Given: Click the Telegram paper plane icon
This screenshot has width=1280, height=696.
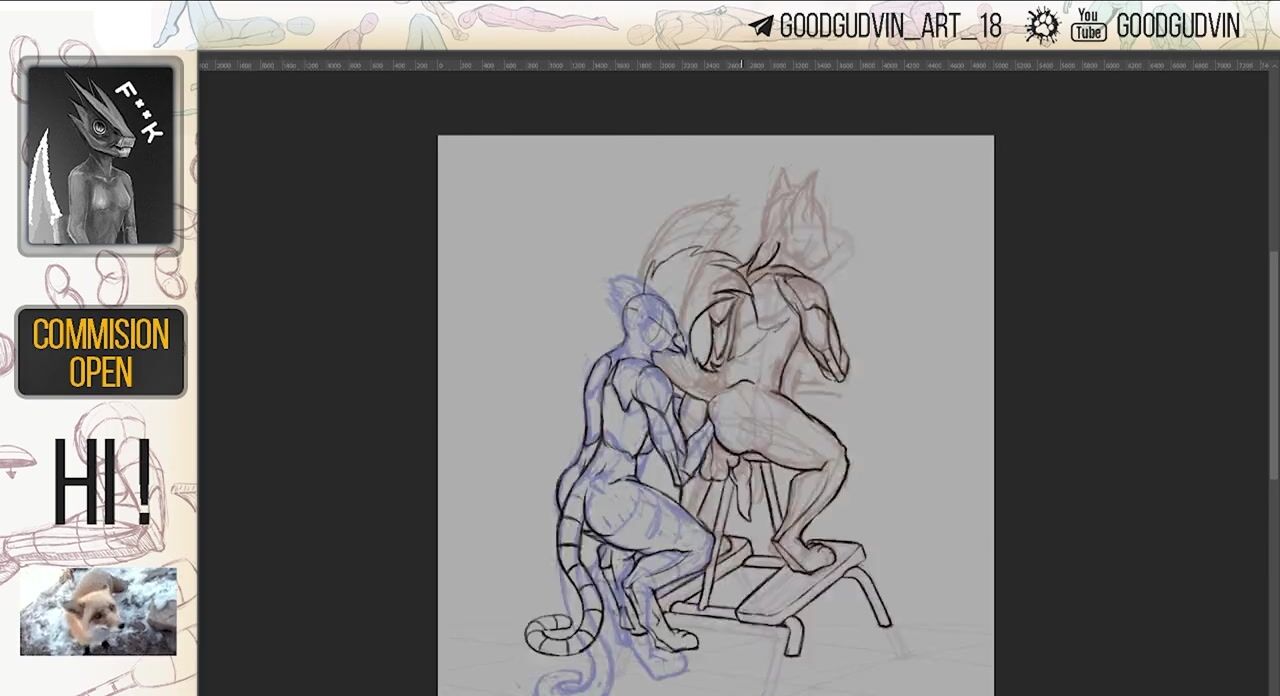Looking at the screenshot, I should 761,27.
